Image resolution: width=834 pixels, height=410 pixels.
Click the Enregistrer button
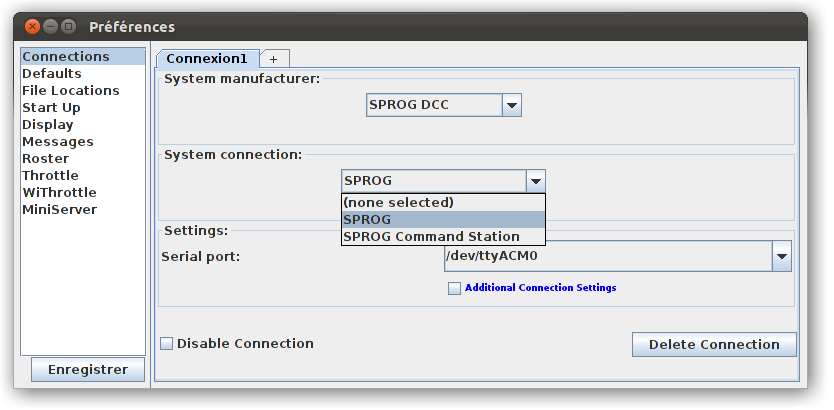click(88, 370)
